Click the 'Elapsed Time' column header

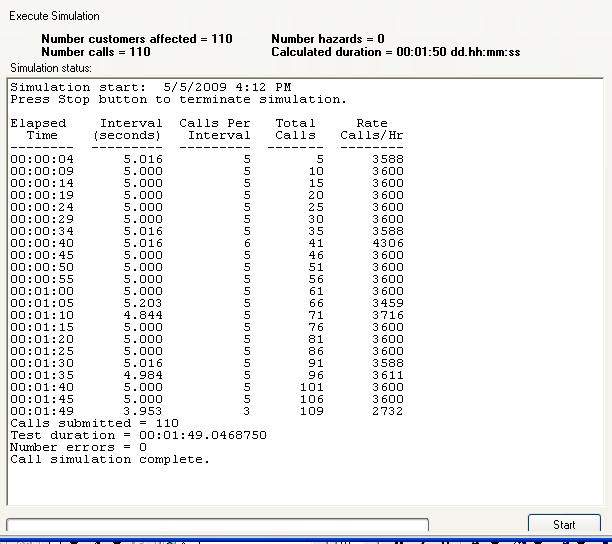click(x=38, y=129)
